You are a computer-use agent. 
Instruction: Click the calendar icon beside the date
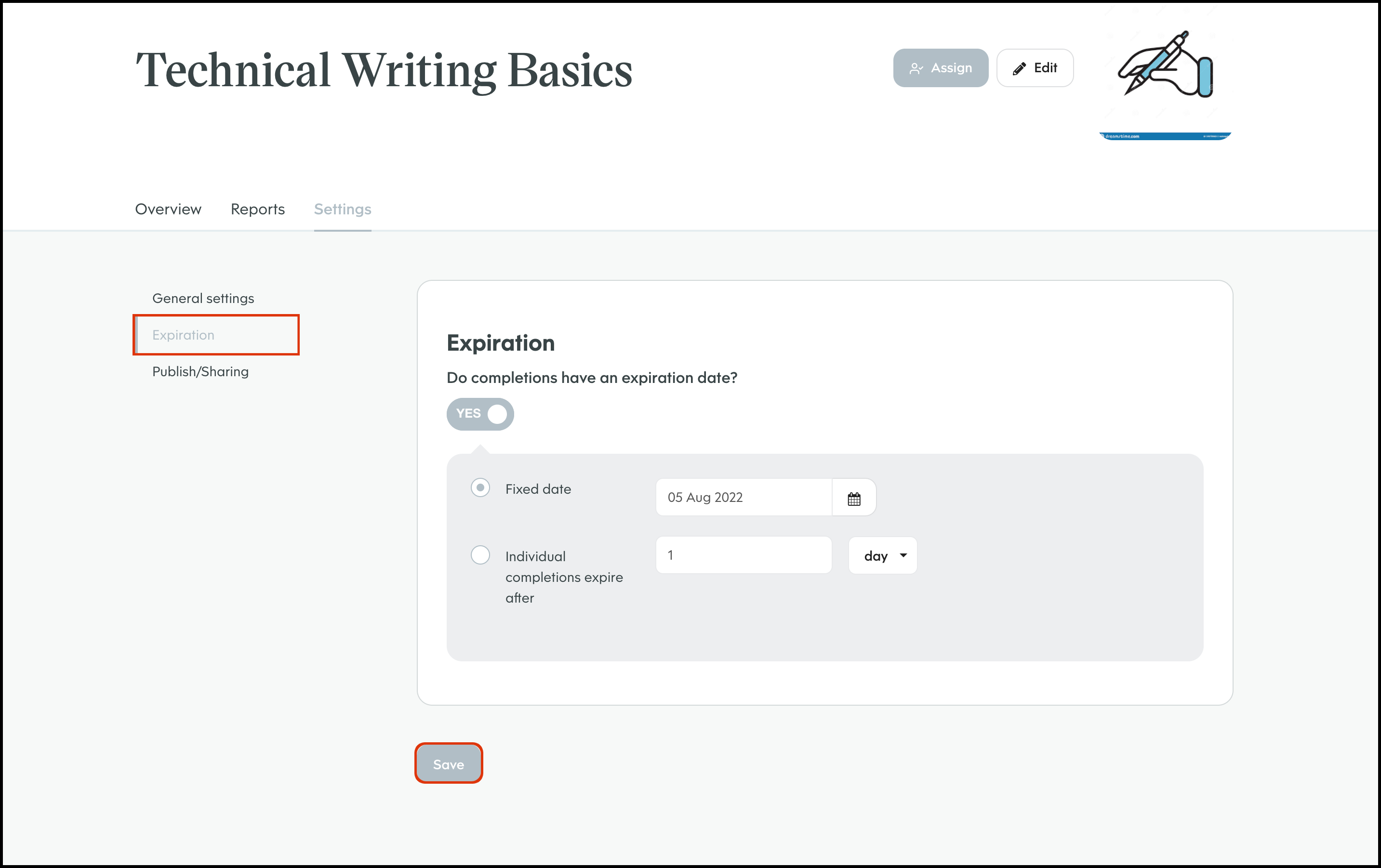pos(854,498)
